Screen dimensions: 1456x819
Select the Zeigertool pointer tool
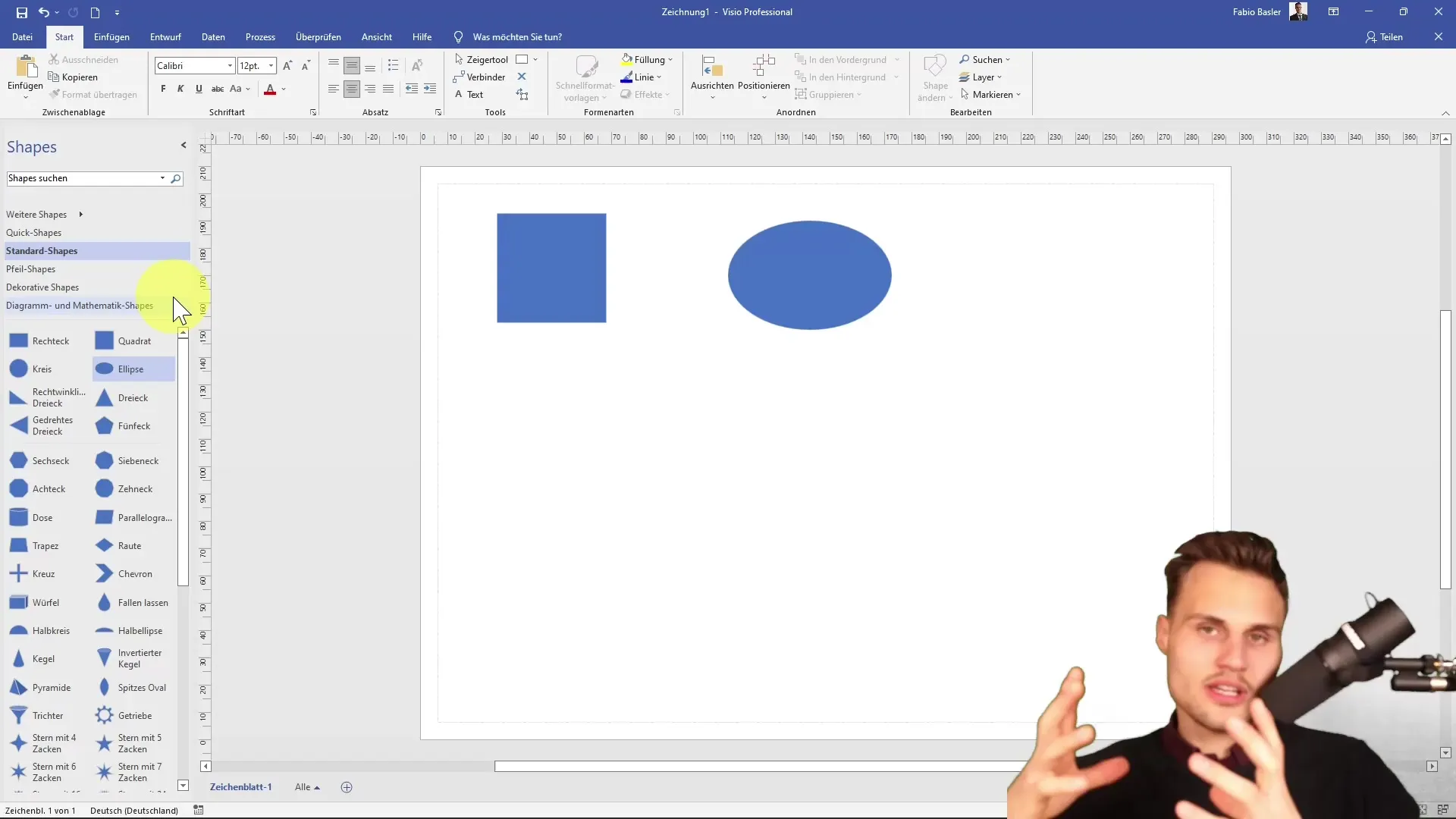[x=481, y=59]
